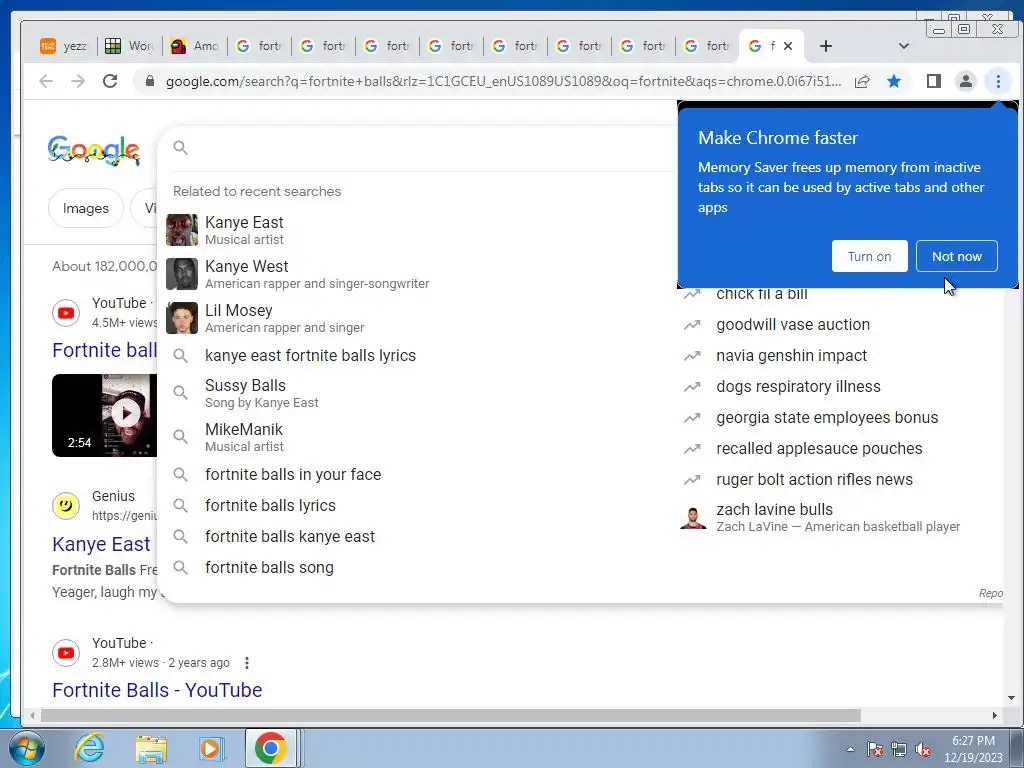
Task: Click the bookmark star icon
Action: coord(894,81)
